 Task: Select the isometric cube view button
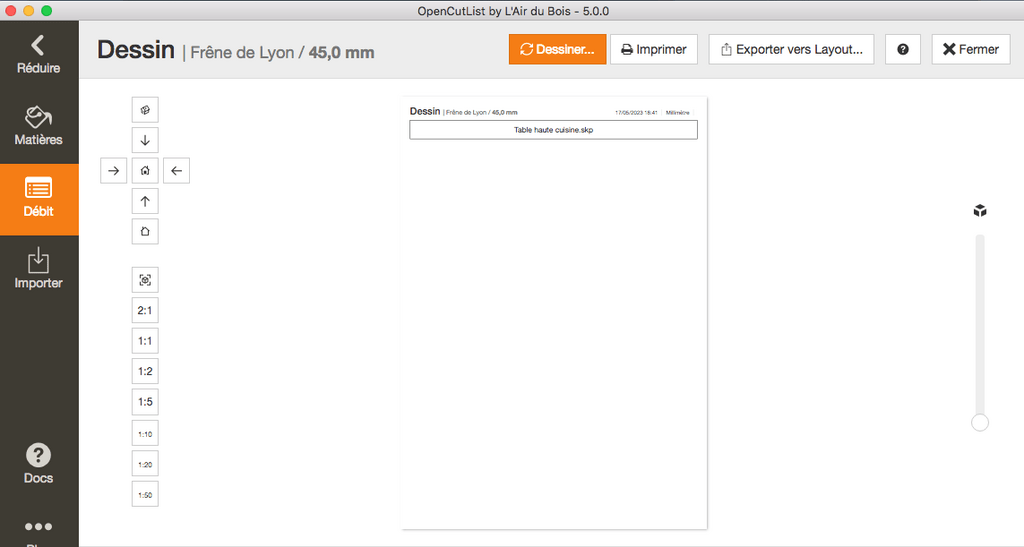145,110
